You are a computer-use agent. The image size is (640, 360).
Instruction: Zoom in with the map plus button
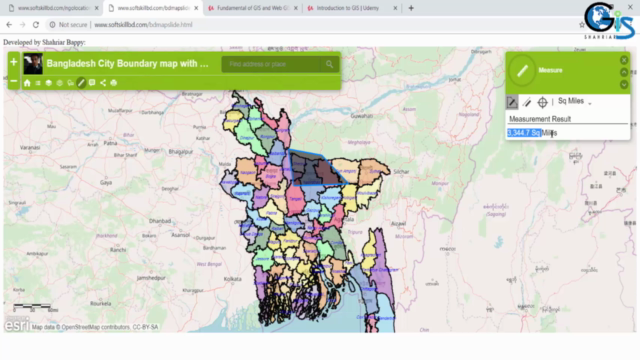point(13,62)
